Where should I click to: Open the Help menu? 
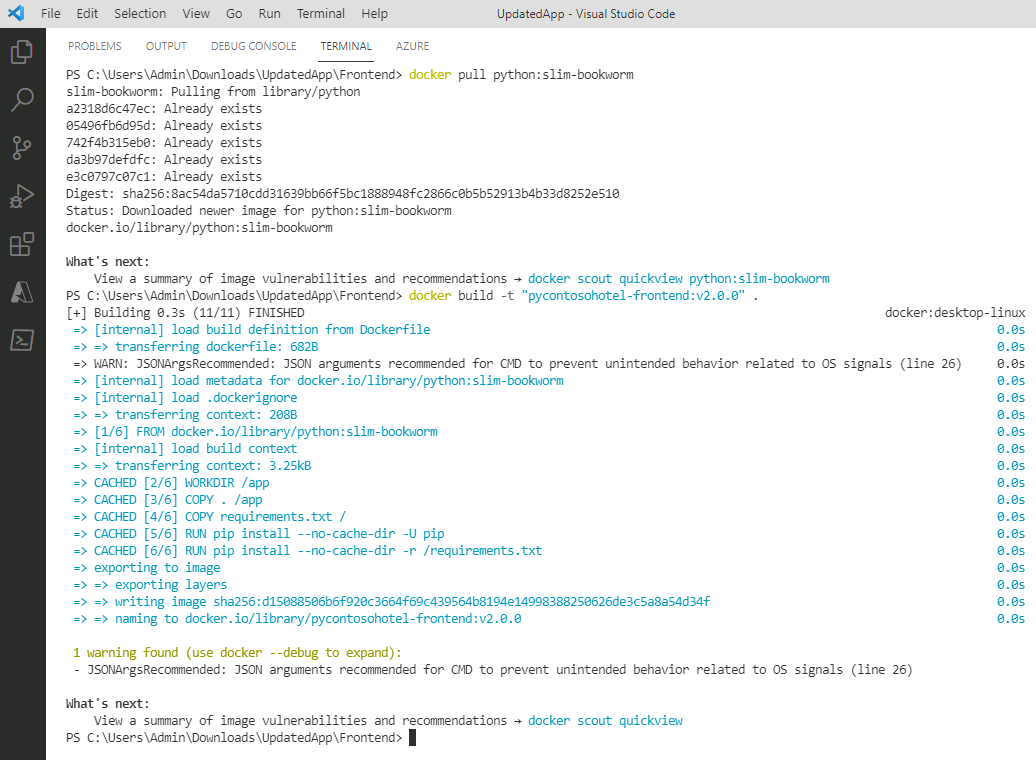tap(374, 13)
